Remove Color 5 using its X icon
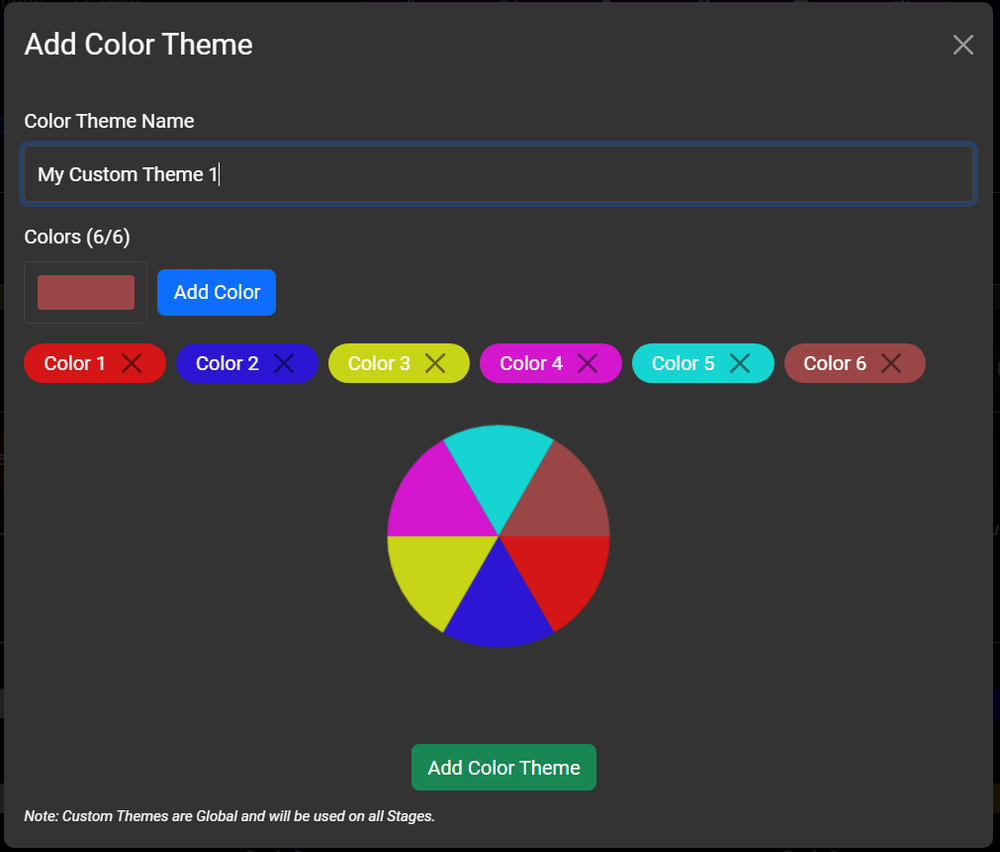This screenshot has height=852, width=1000. (739, 363)
